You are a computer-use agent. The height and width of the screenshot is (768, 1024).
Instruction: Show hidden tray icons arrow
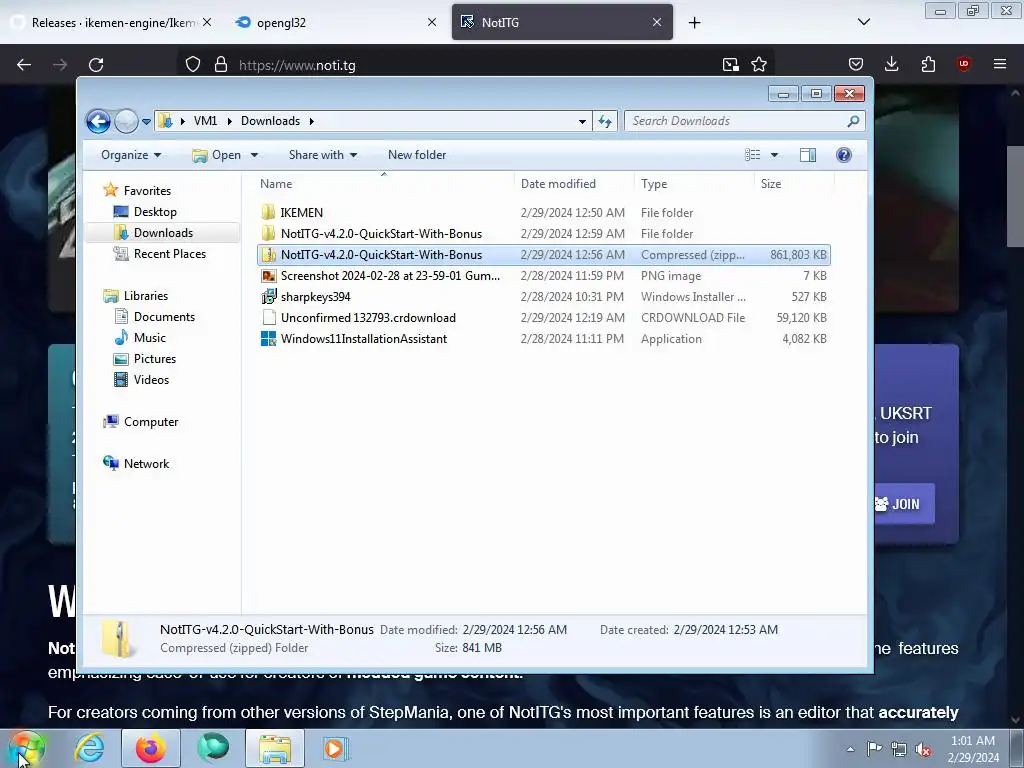click(850, 749)
